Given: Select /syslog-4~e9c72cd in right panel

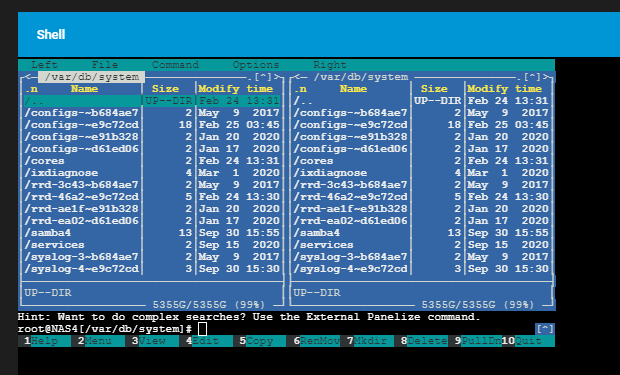Looking at the screenshot, I should point(421,269).
